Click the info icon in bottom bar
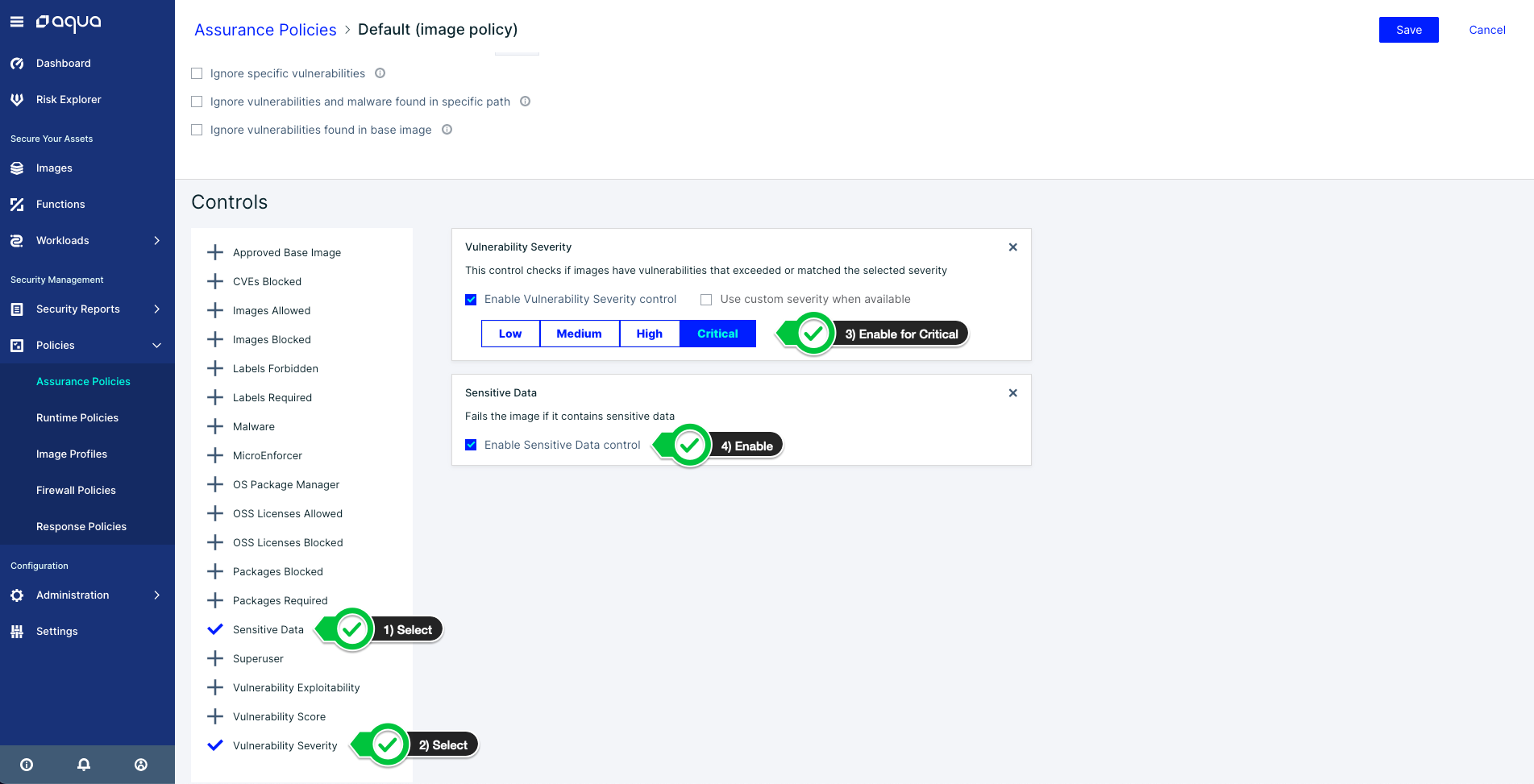Viewport: 1534px width, 784px height. [27, 765]
